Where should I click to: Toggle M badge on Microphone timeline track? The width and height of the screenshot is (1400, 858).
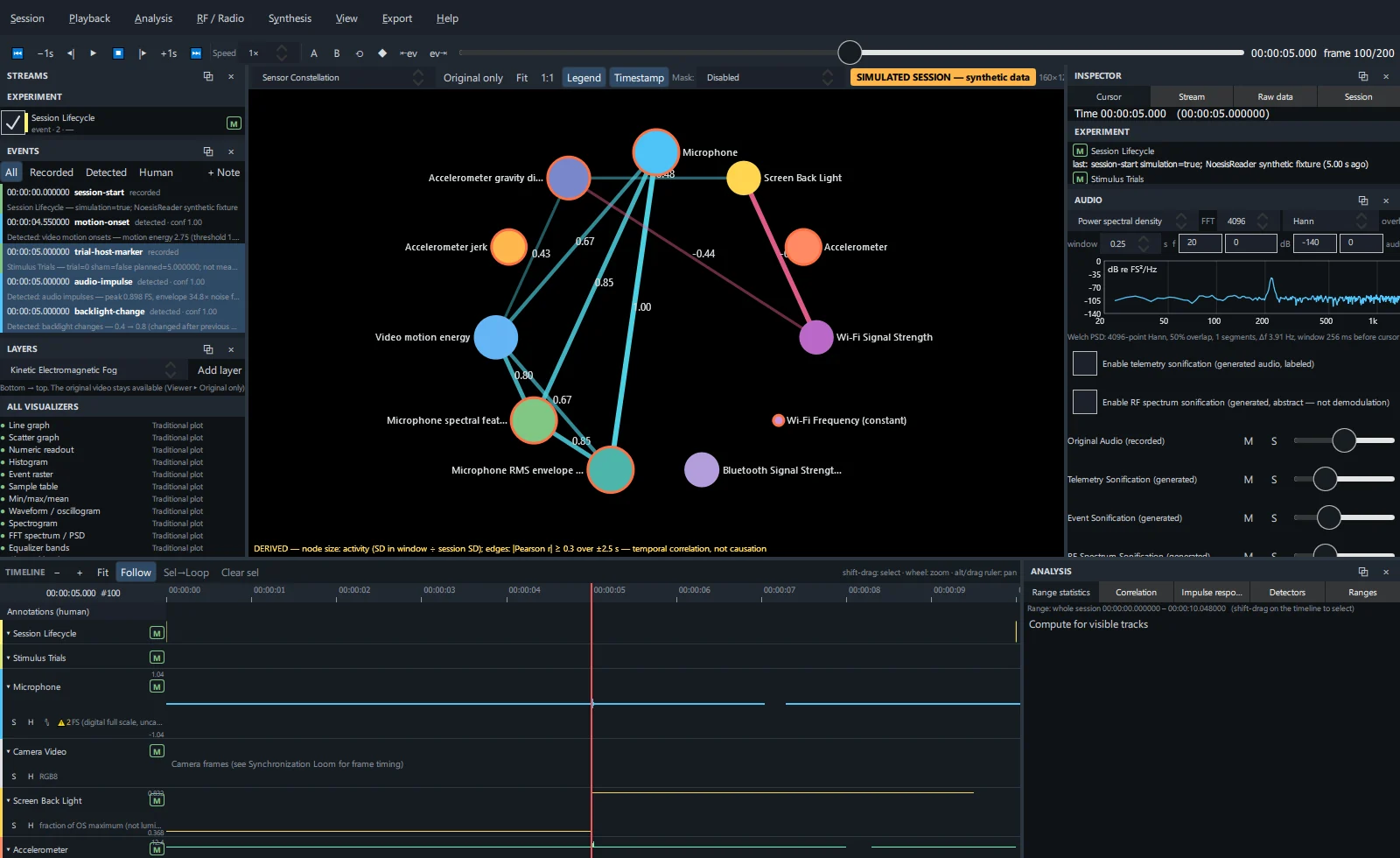(x=157, y=686)
